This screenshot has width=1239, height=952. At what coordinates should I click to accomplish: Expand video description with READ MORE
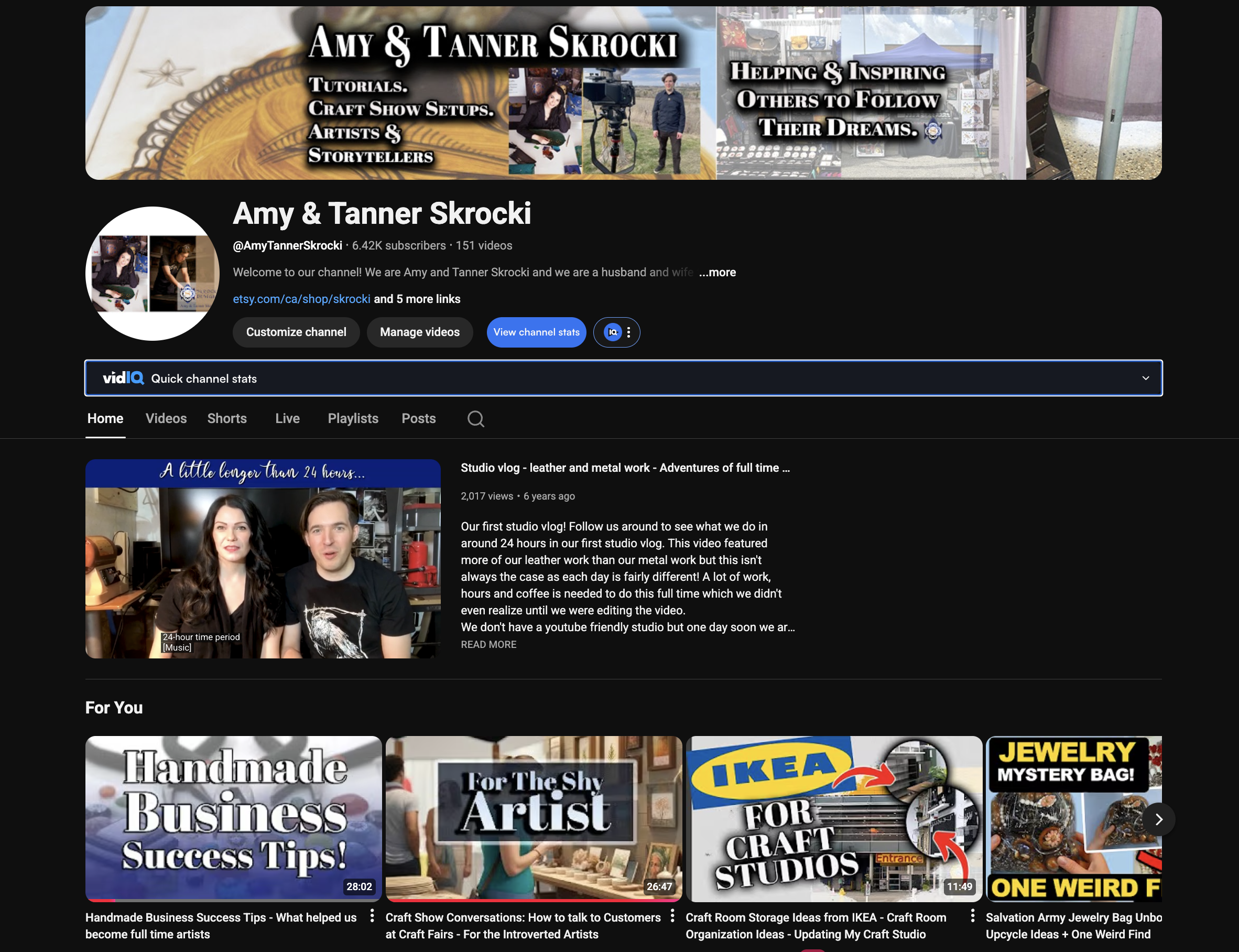pyautogui.click(x=488, y=644)
